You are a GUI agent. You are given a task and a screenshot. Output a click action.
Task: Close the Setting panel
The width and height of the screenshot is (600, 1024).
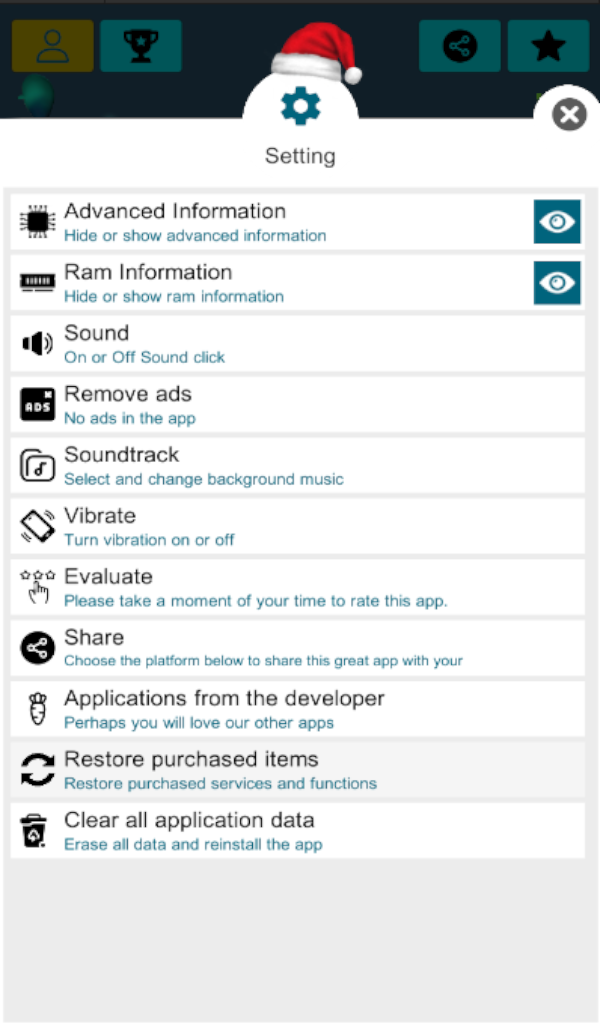pos(569,115)
